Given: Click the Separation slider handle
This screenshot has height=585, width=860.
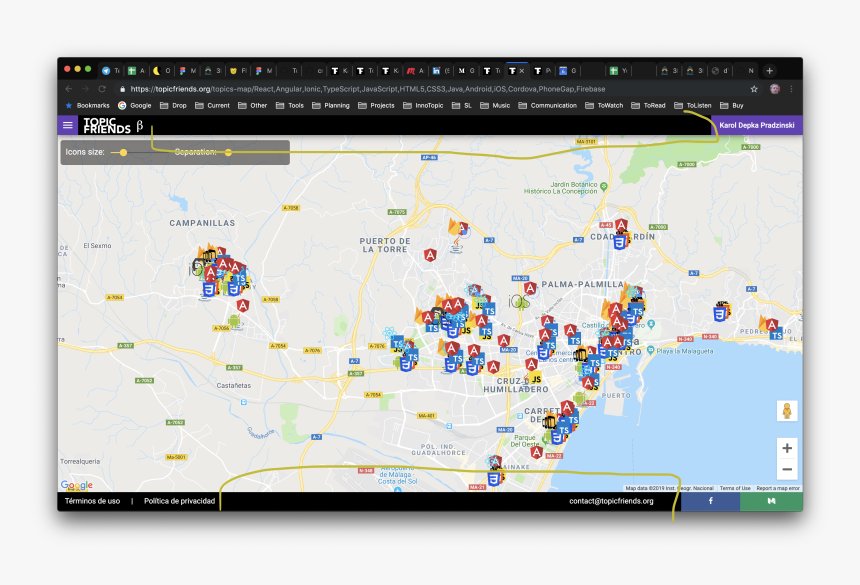Looking at the screenshot, I should tap(228, 152).
